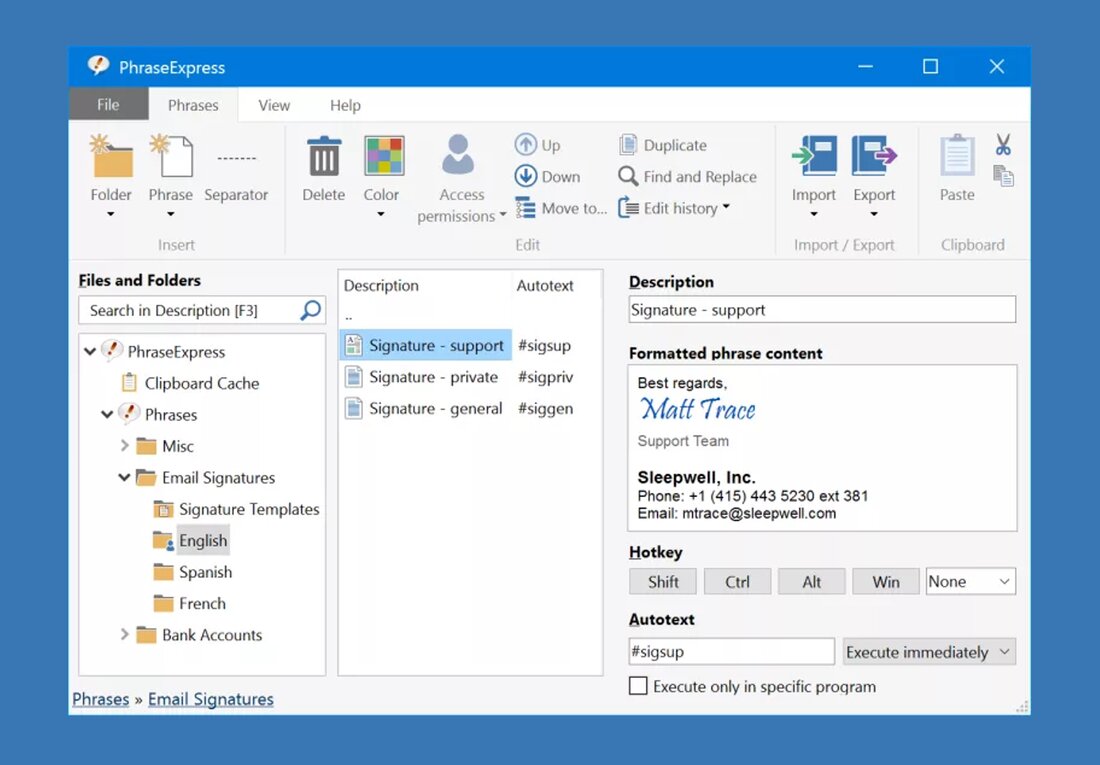Insert a new Folder via ribbon icon
The image size is (1100, 765).
(111, 156)
